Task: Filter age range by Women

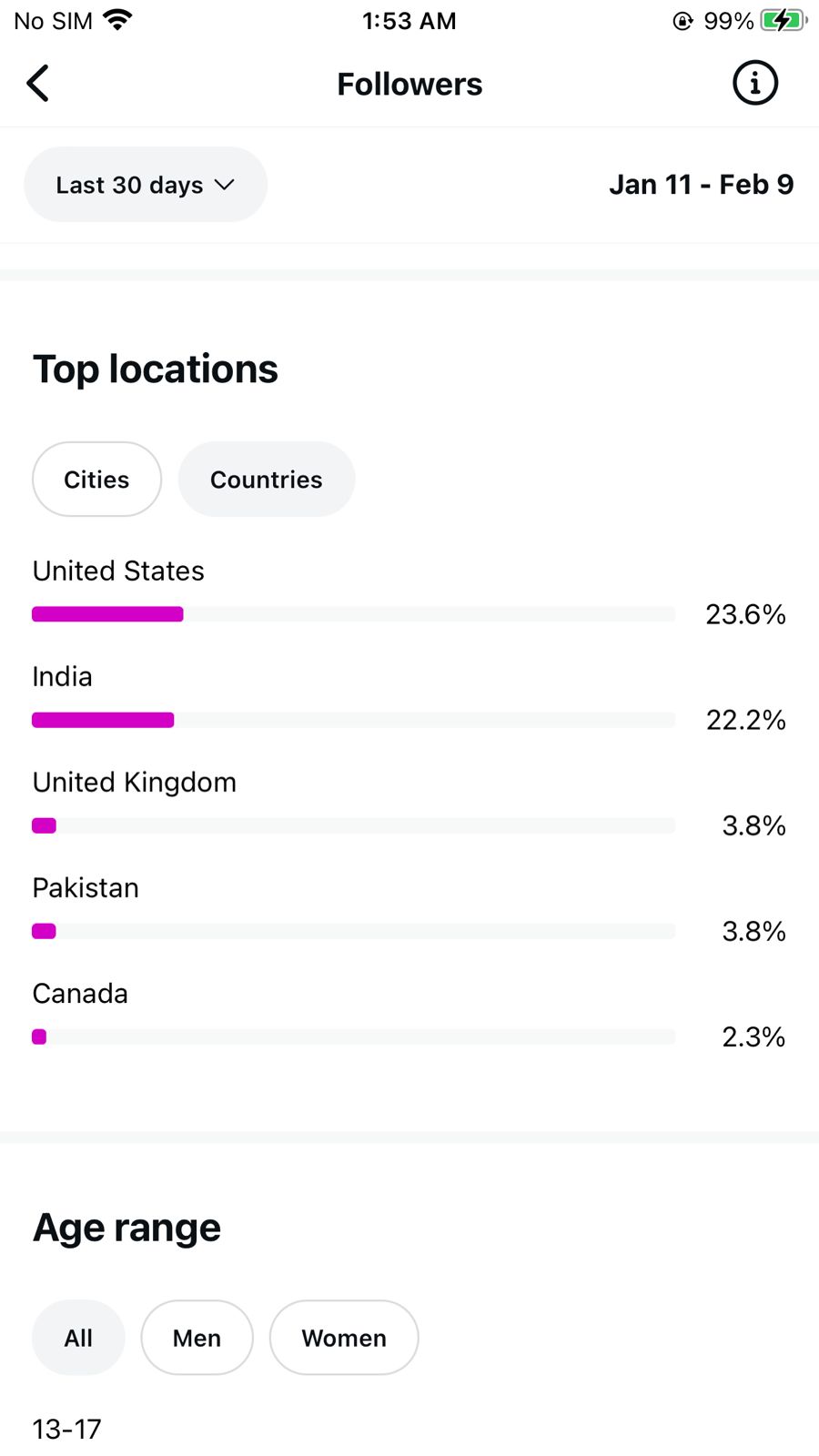Action: (x=344, y=1338)
